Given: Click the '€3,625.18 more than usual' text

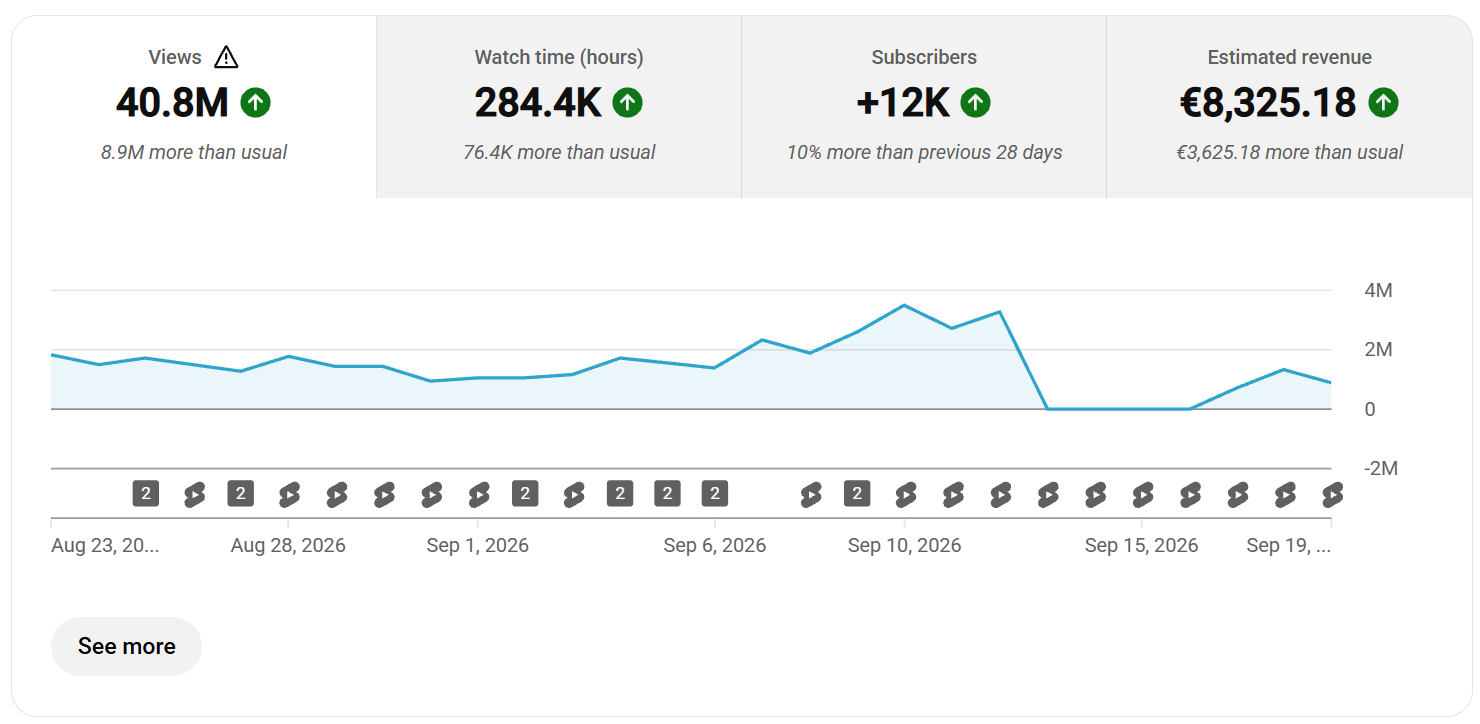Looking at the screenshot, I should pos(1289,152).
